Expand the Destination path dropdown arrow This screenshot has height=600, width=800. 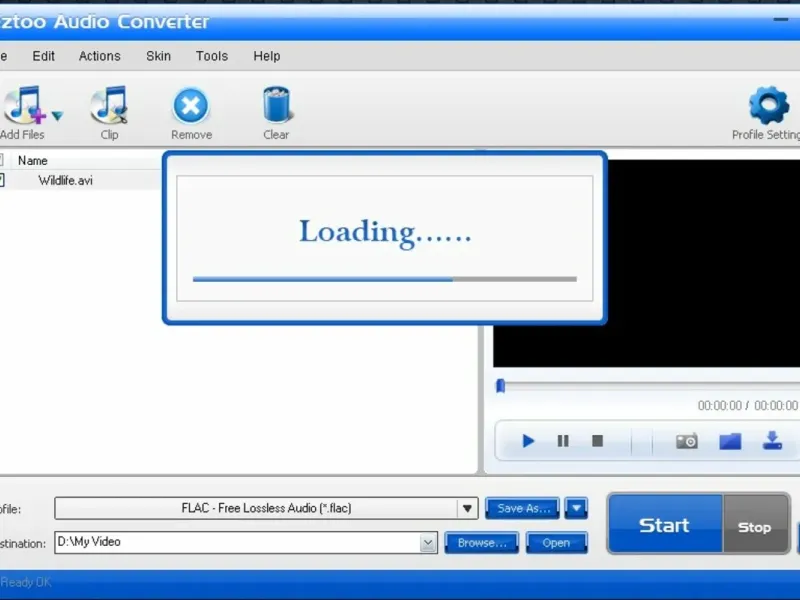coord(429,543)
